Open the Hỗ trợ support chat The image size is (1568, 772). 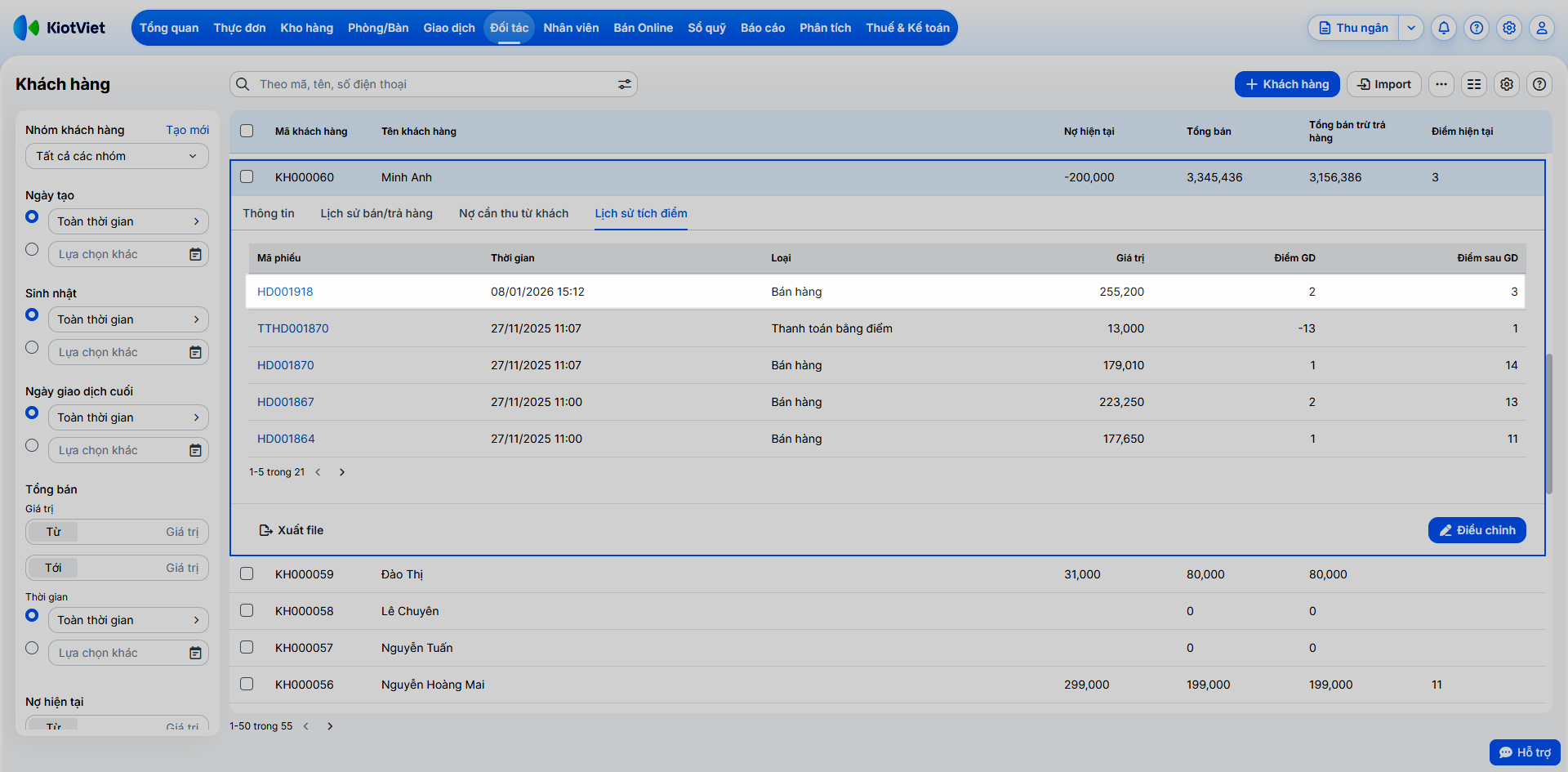tap(1525, 752)
